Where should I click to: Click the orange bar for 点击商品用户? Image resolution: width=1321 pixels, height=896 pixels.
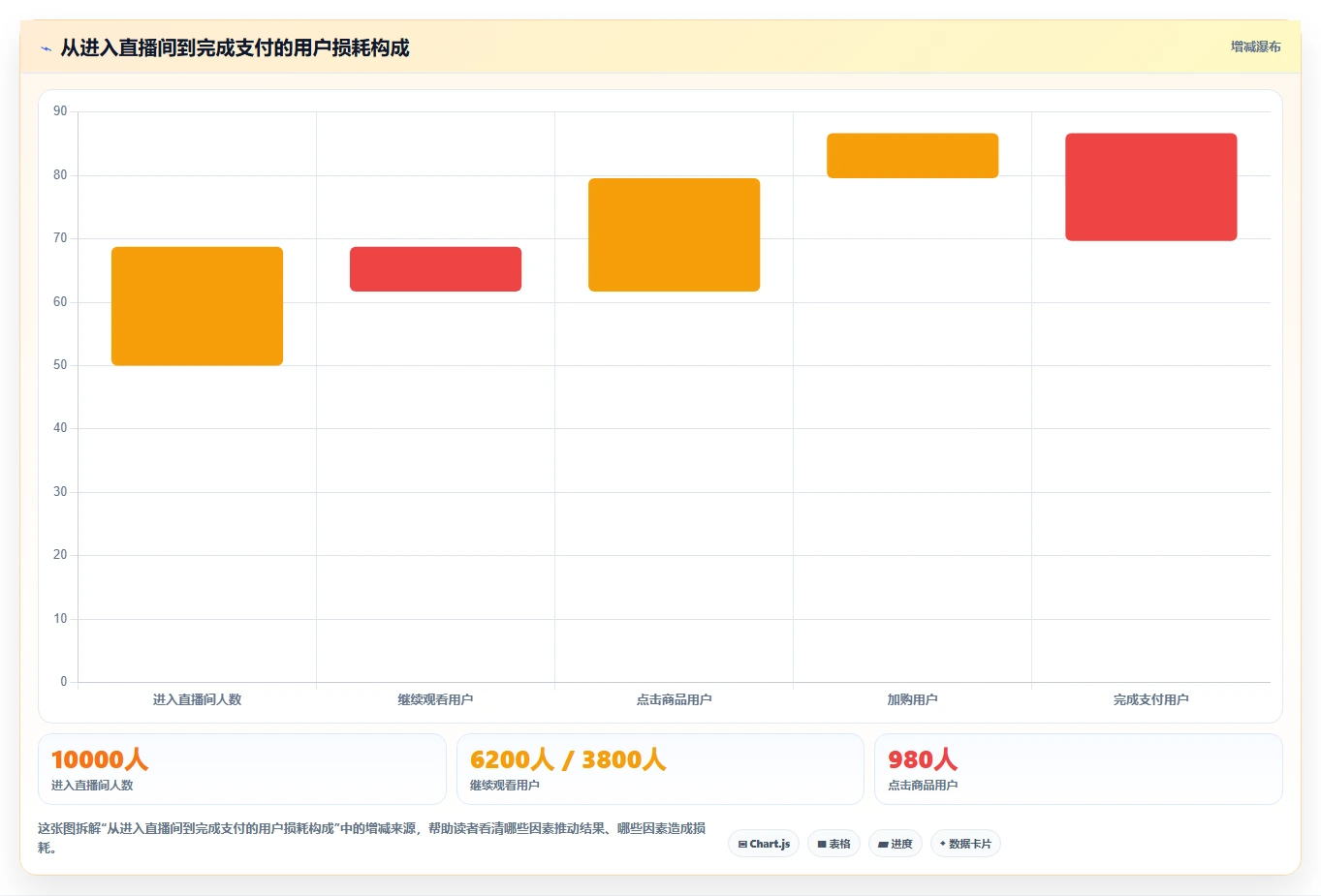click(674, 234)
